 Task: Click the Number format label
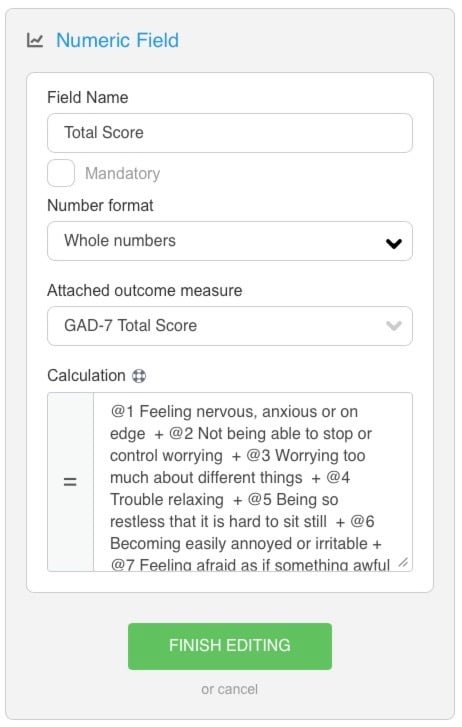pyautogui.click(x=100, y=205)
